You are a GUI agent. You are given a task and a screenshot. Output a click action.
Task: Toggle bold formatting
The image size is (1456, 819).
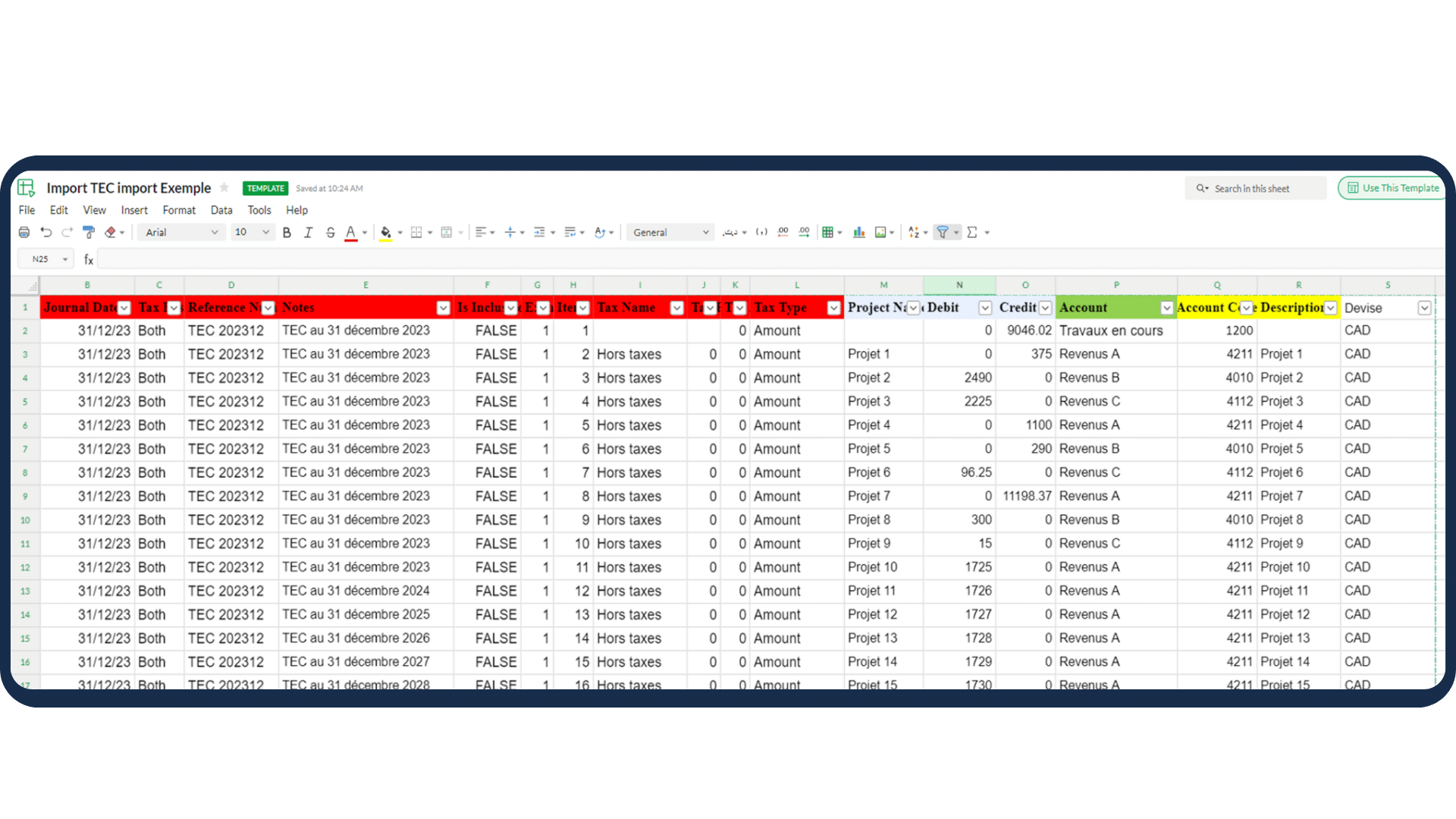click(287, 233)
